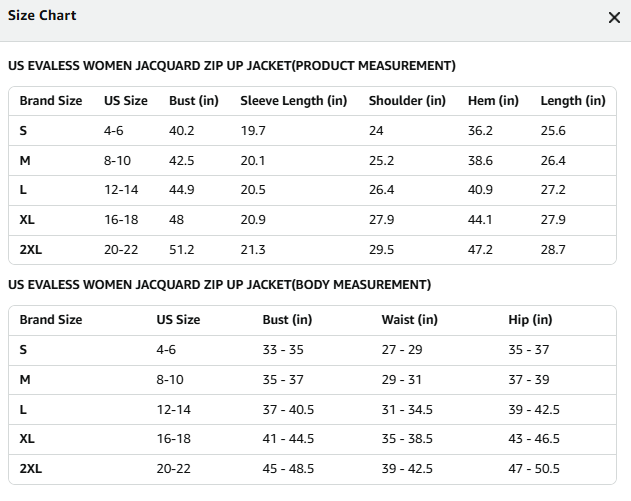Screen dimensions: 631x501
Task: Click the Sleeve Length (in) column header
Action: 294,101
